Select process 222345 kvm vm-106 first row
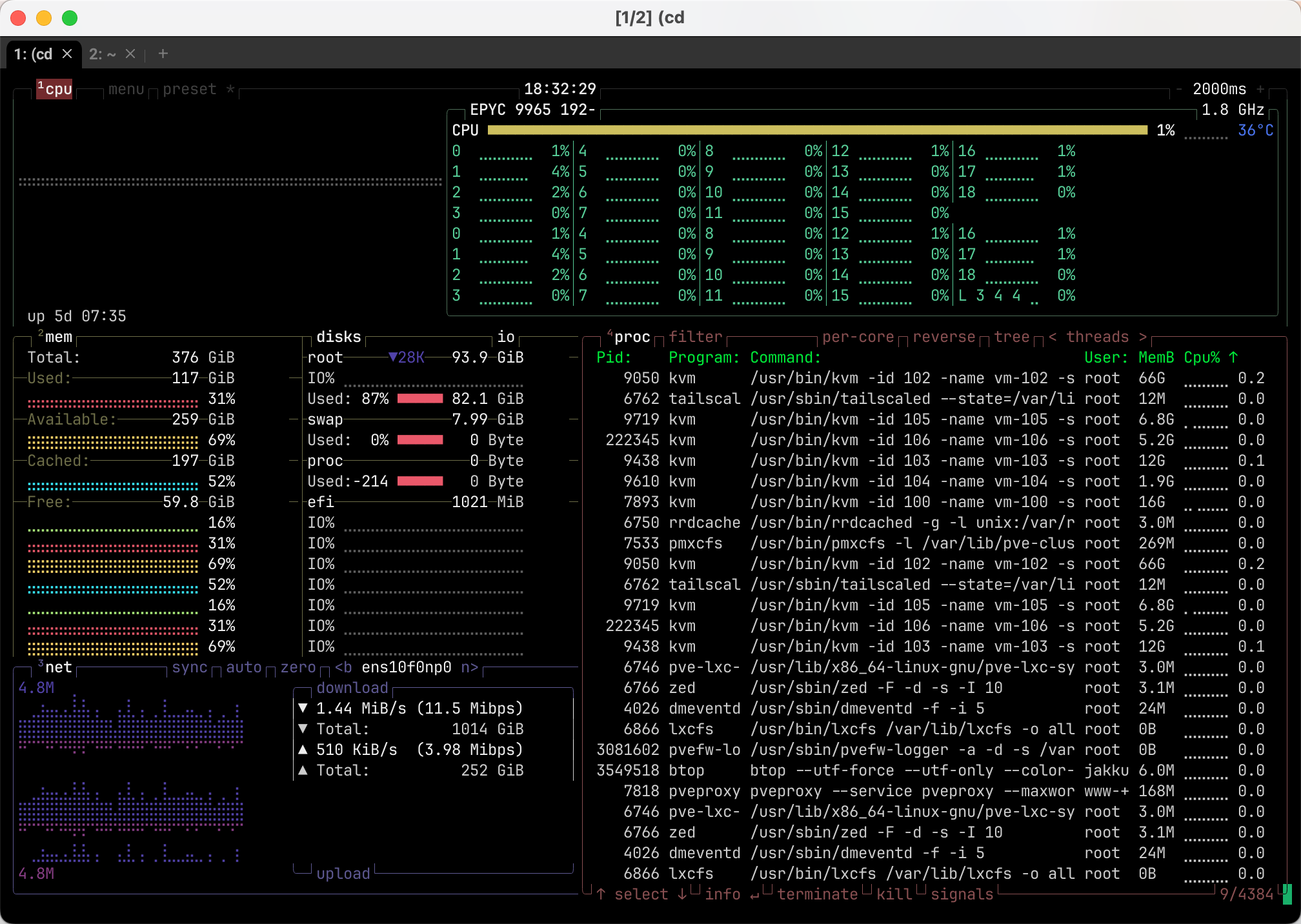 pyautogui.click(x=931, y=440)
